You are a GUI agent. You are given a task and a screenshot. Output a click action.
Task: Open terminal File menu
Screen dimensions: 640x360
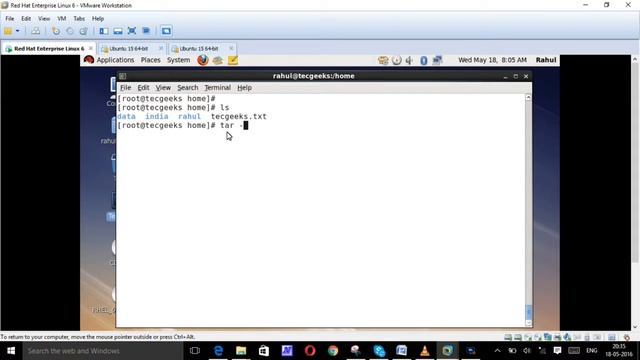(125, 88)
